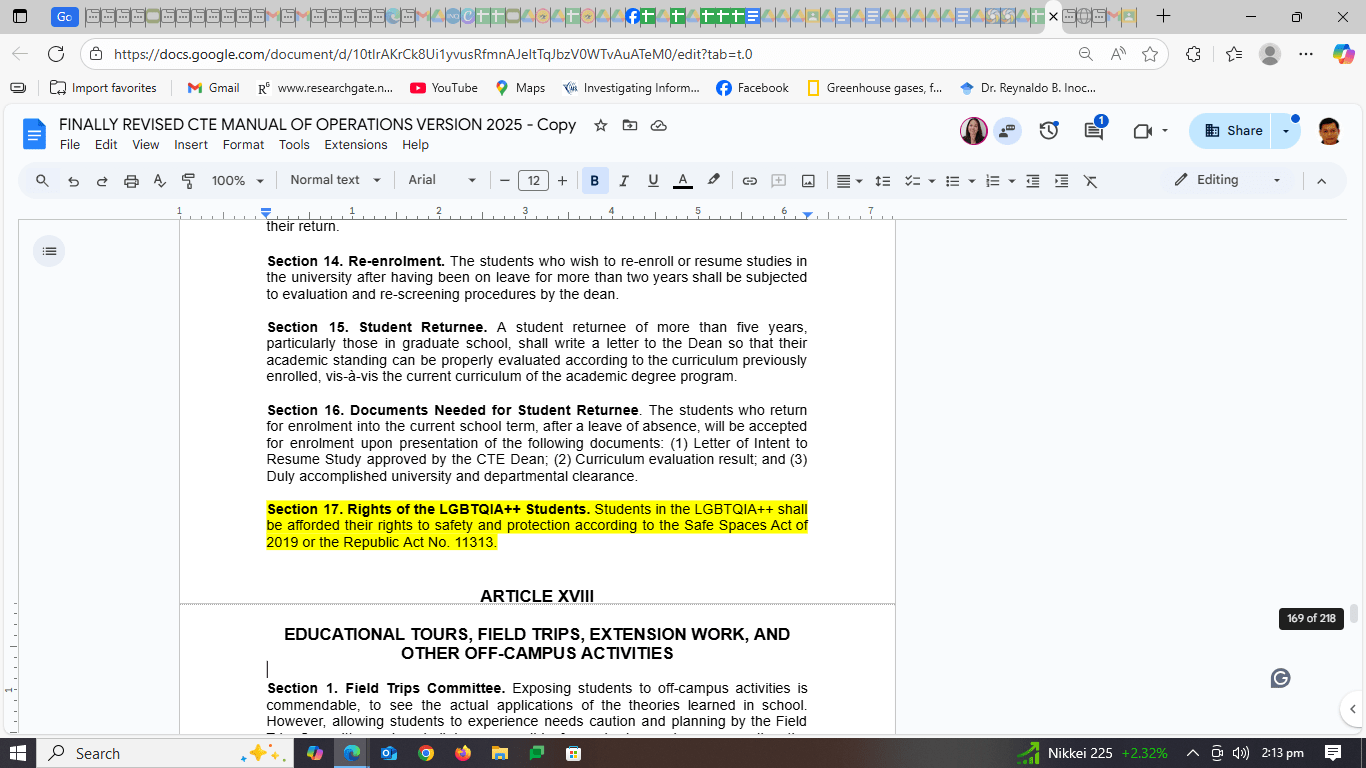Show the document outline sidebar

49,251
